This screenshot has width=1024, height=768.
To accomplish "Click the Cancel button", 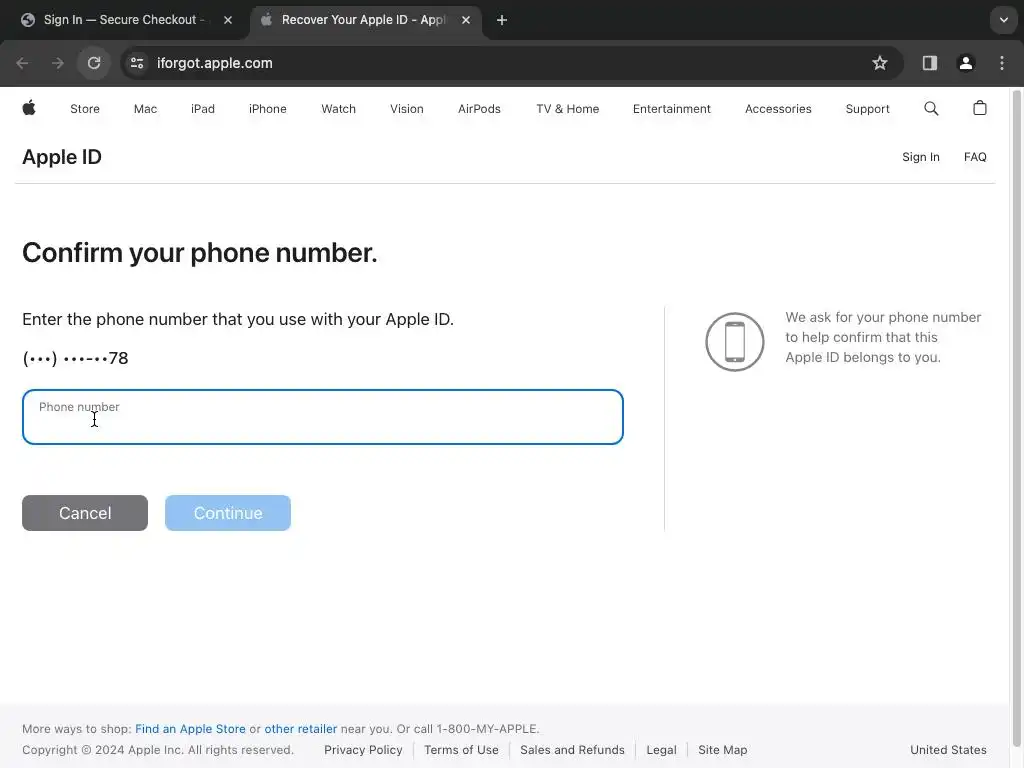I will pyautogui.click(x=85, y=513).
